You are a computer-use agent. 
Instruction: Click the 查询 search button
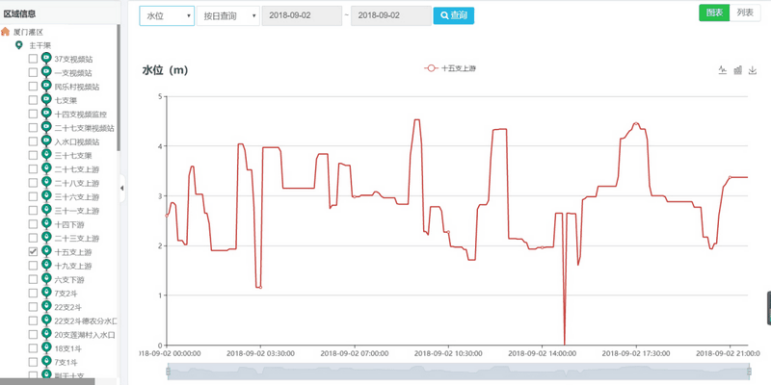pyautogui.click(x=453, y=16)
